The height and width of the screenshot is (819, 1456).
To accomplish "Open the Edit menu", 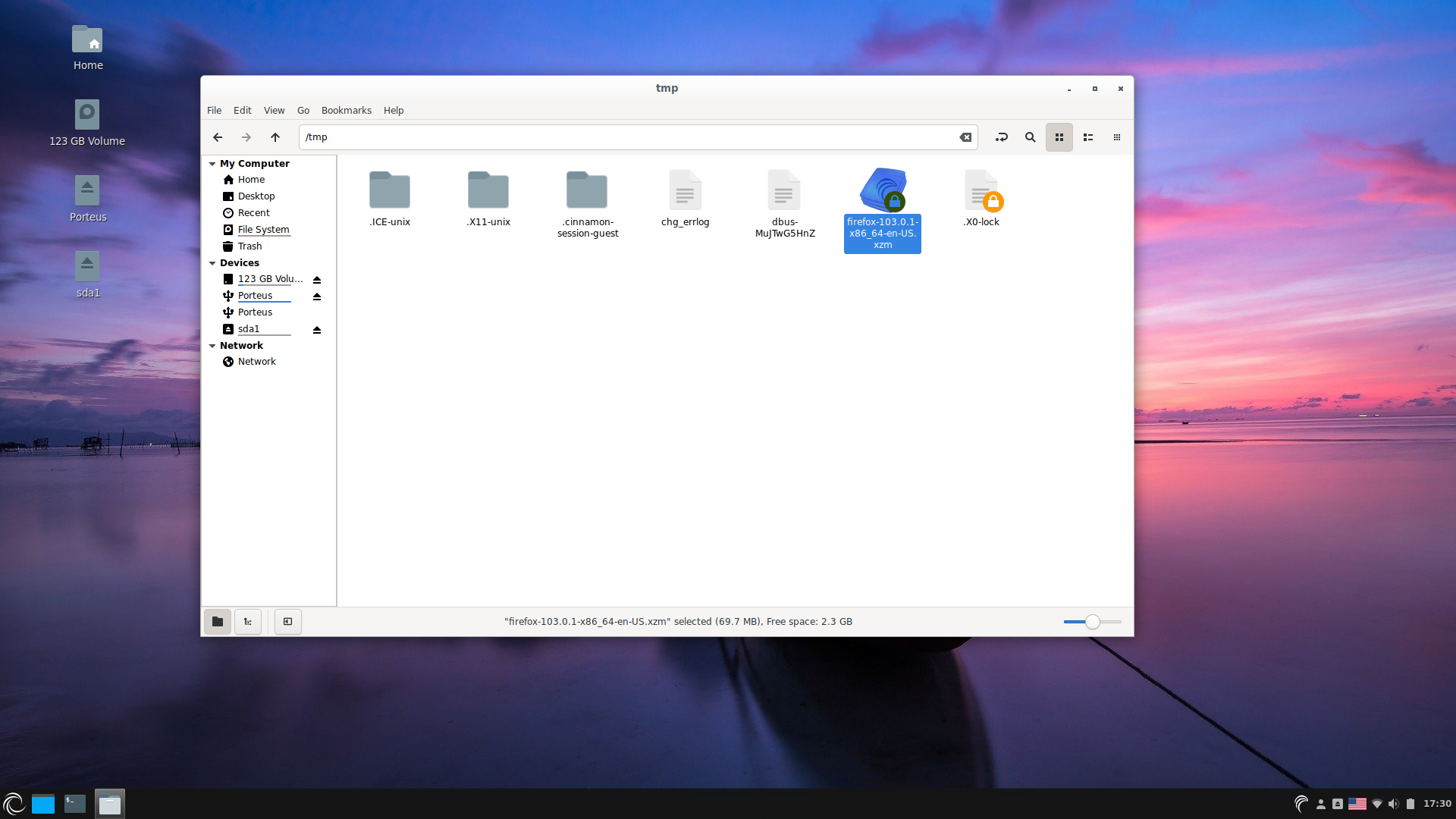I will 243,111.
